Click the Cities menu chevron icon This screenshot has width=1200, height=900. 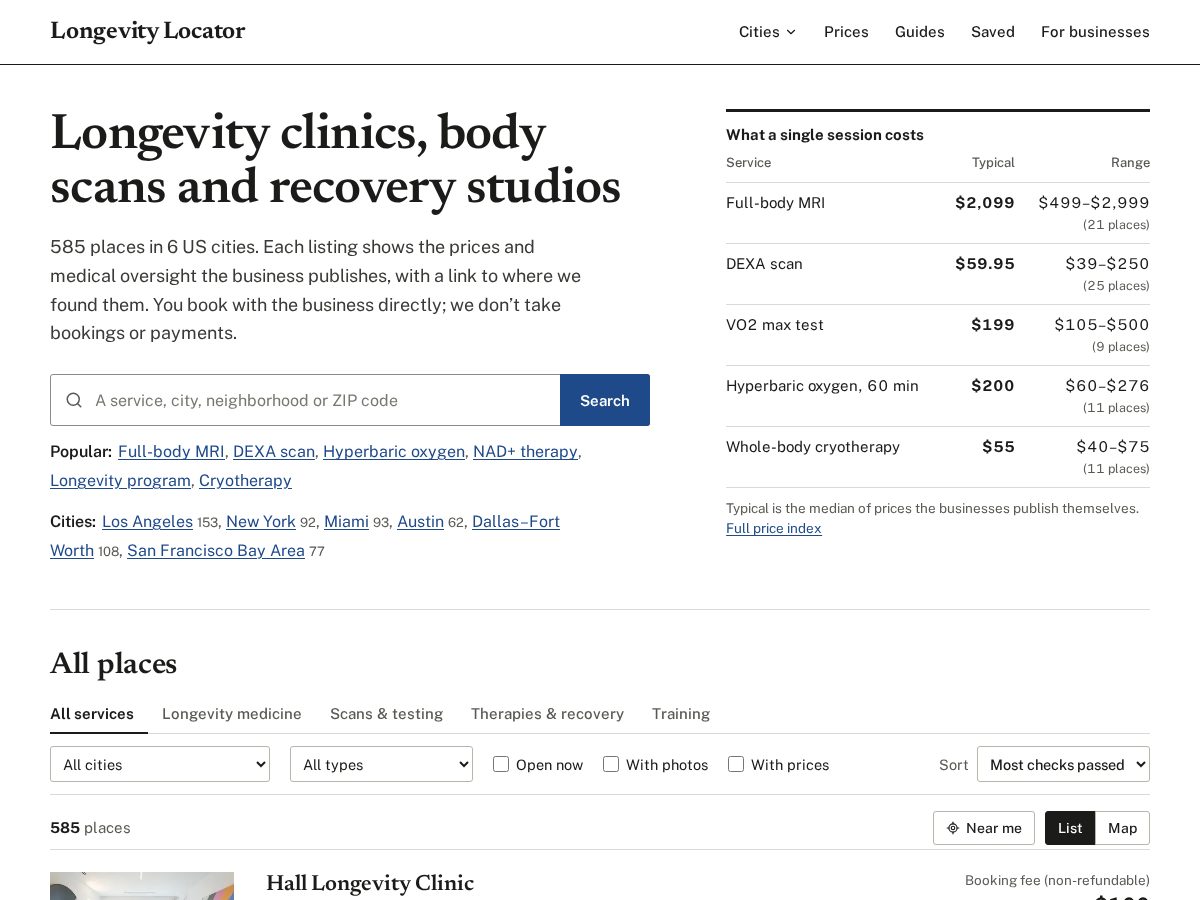pyautogui.click(x=791, y=32)
